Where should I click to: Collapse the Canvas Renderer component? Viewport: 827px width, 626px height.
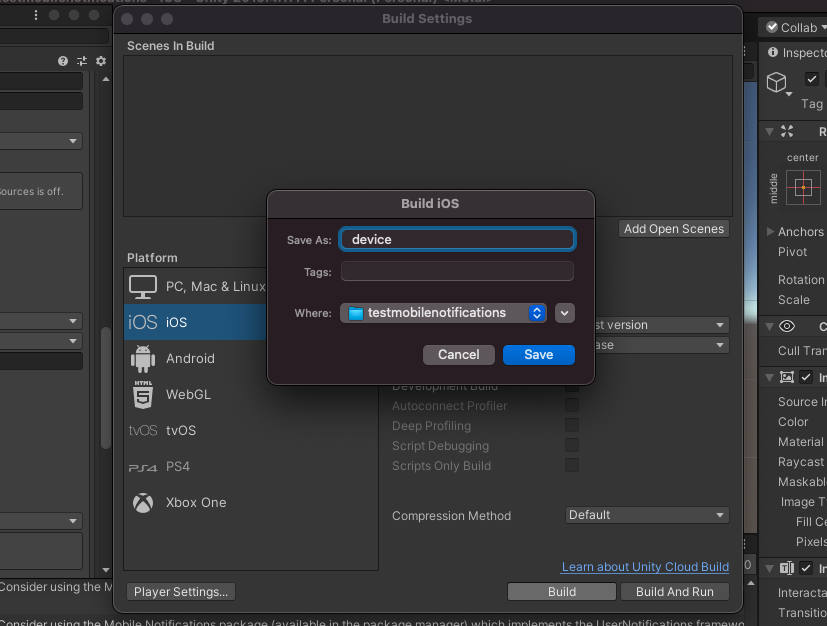click(770, 326)
